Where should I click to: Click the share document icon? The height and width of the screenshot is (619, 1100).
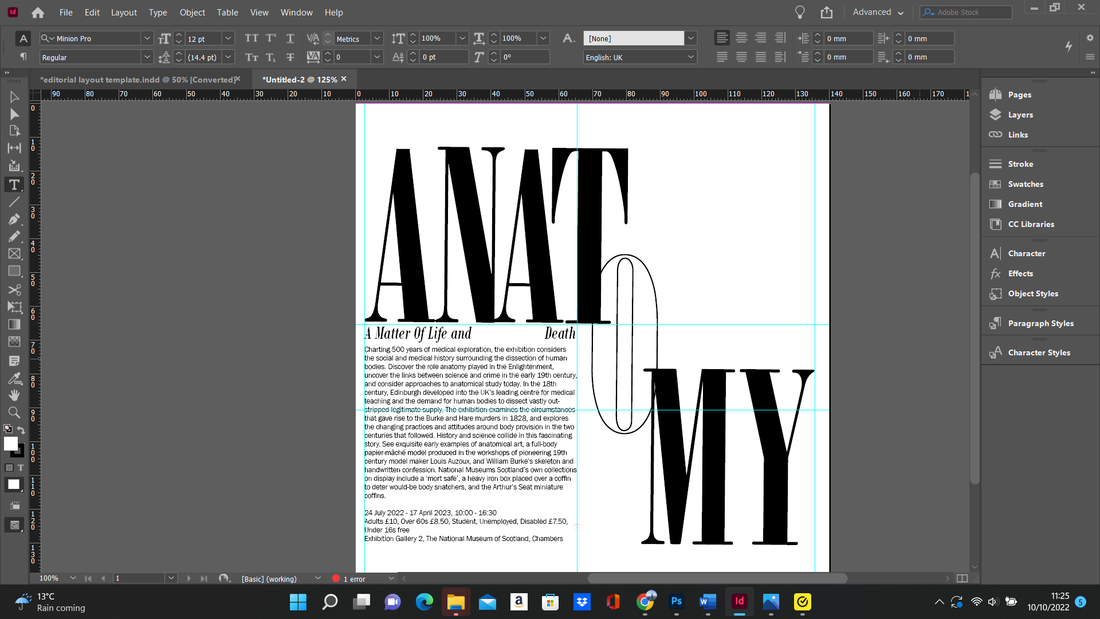click(x=826, y=12)
